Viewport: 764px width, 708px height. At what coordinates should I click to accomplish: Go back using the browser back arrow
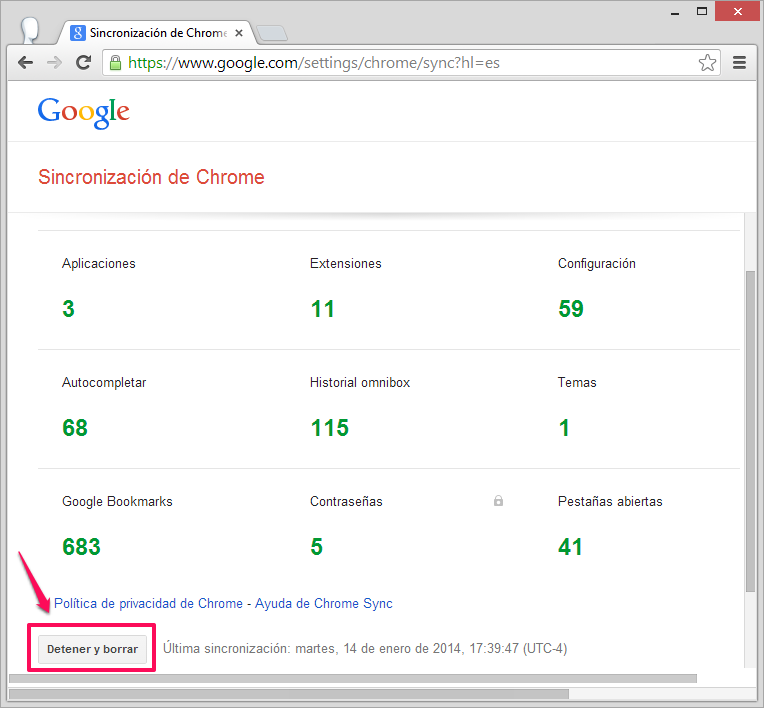[x=25, y=62]
